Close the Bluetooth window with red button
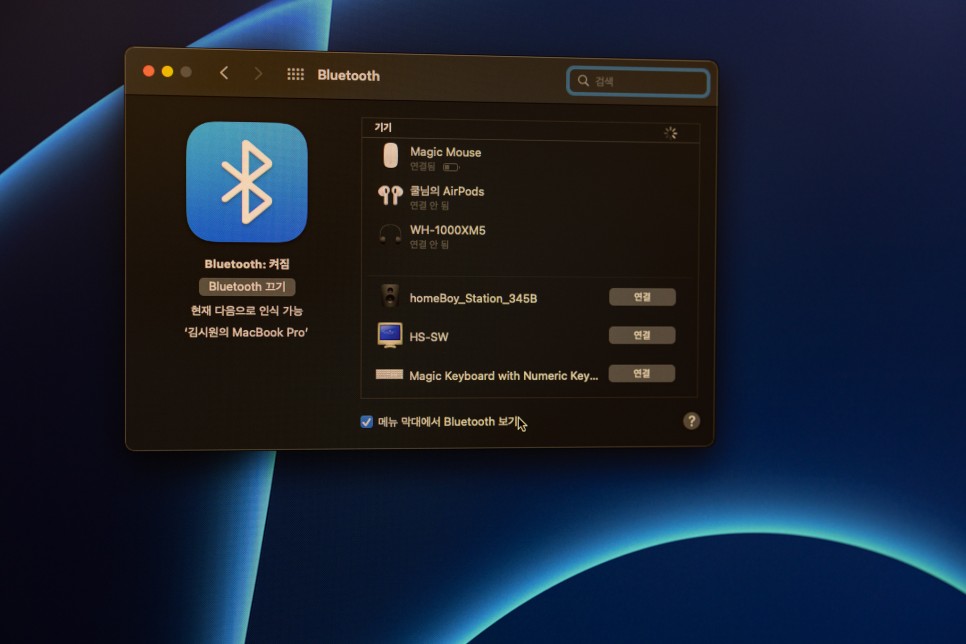Image resolution: width=966 pixels, height=644 pixels. tap(148, 71)
